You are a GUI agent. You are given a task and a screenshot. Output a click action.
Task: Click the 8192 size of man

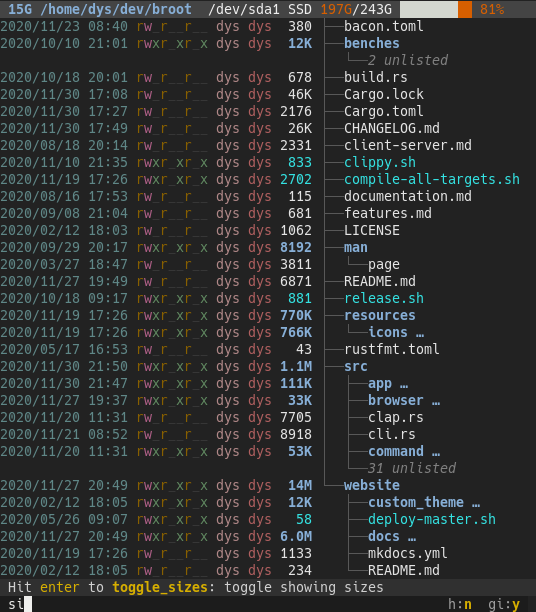296,247
